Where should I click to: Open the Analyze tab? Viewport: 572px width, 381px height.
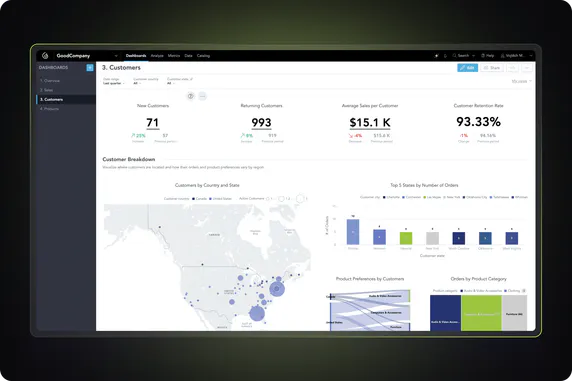point(157,56)
